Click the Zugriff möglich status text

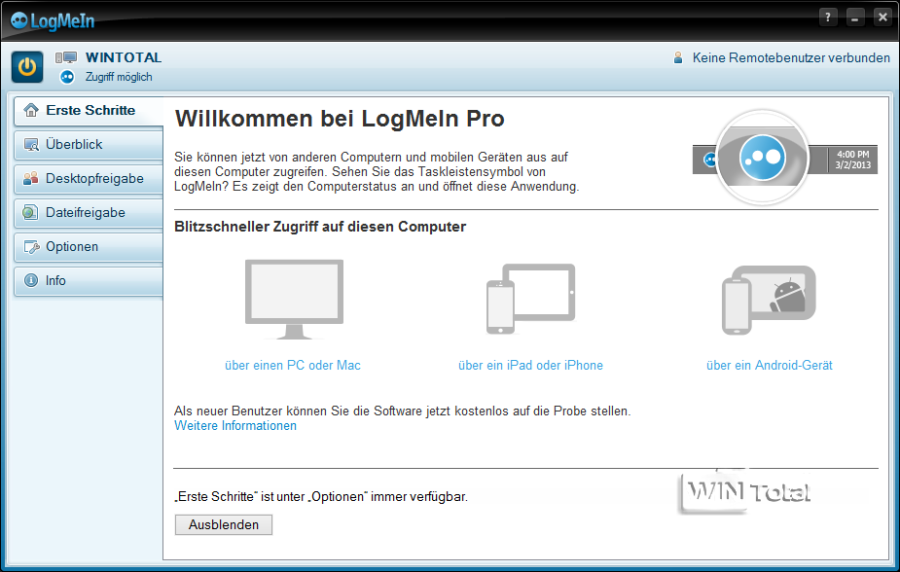point(119,77)
